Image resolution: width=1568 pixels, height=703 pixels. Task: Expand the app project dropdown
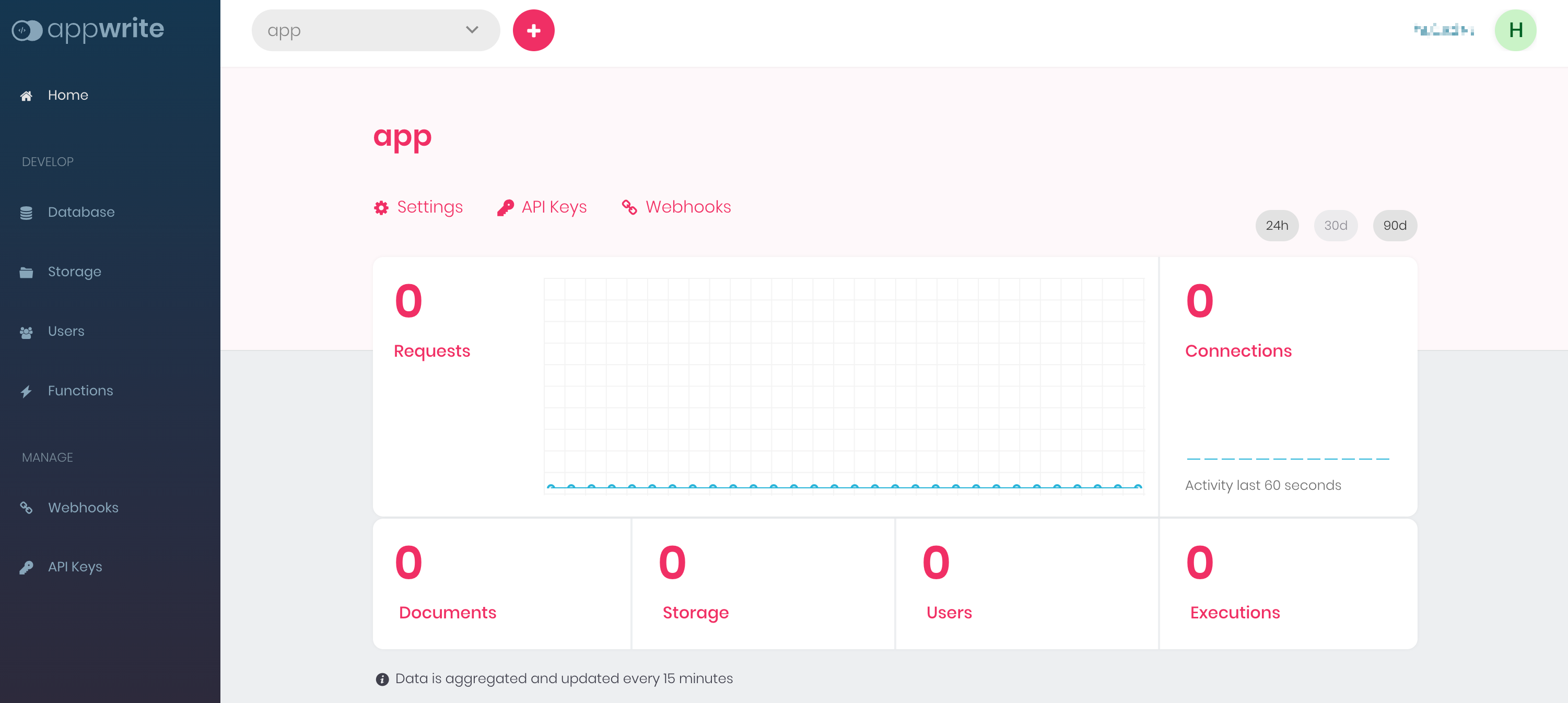(376, 30)
